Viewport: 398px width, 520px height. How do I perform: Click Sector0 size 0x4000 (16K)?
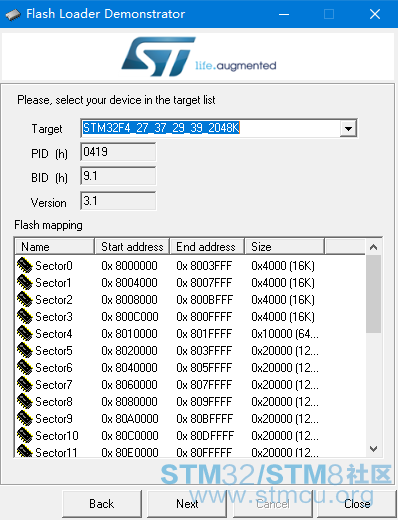tap(283, 266)
